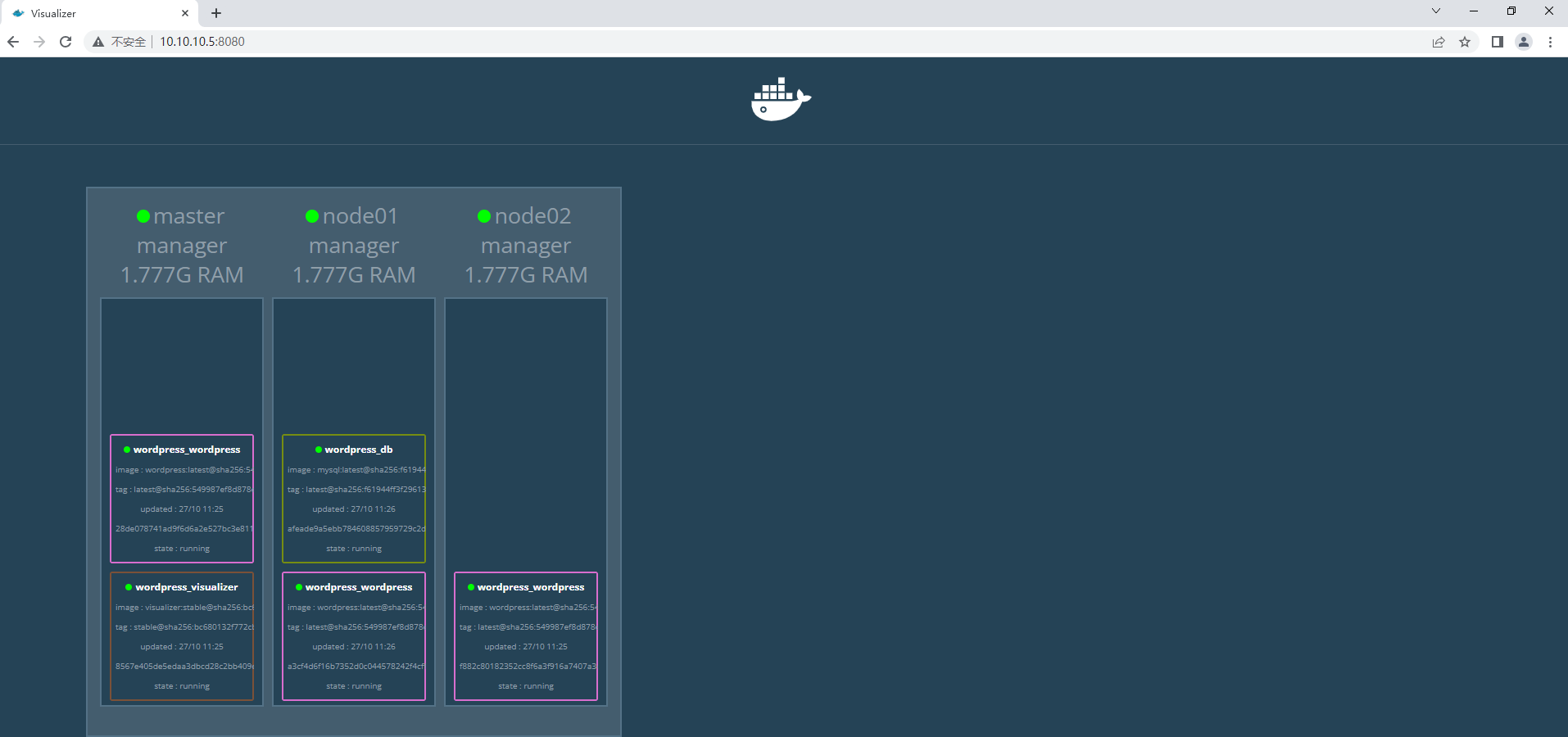1568x737 pixels.
Task: Go back using browser back arrow
Action: tap(13, 42)
